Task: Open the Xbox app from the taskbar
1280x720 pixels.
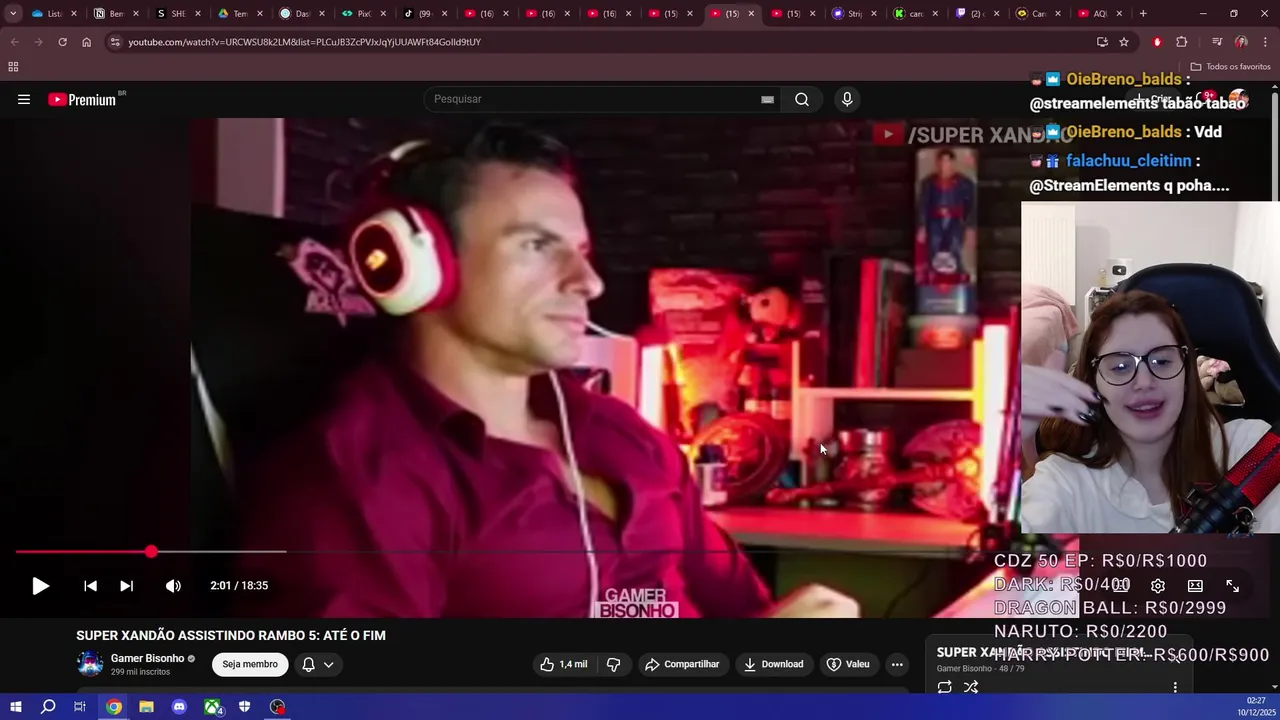Action: [x=212, y=707]
